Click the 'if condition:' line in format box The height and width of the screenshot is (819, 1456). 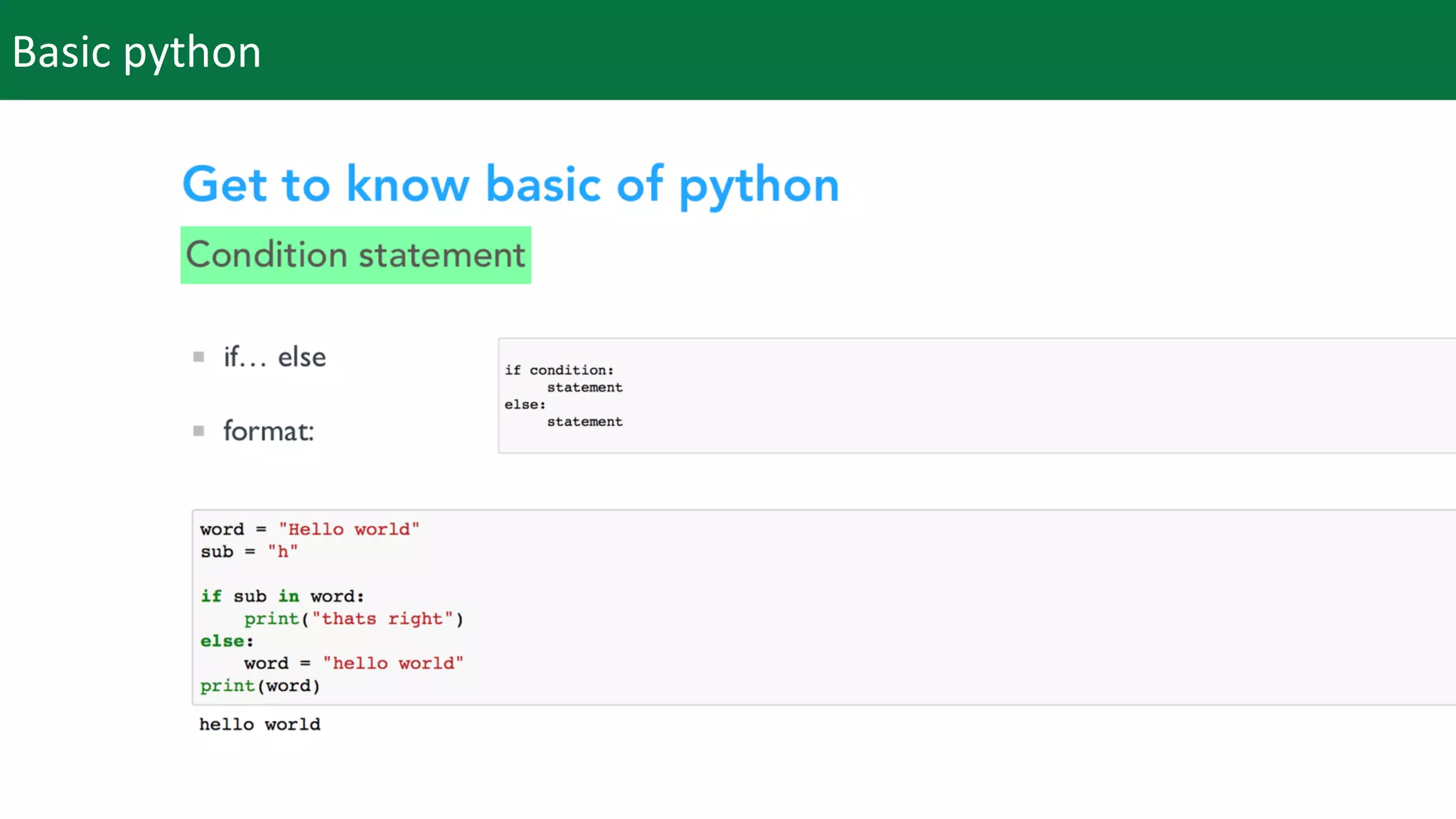[559, 370]
